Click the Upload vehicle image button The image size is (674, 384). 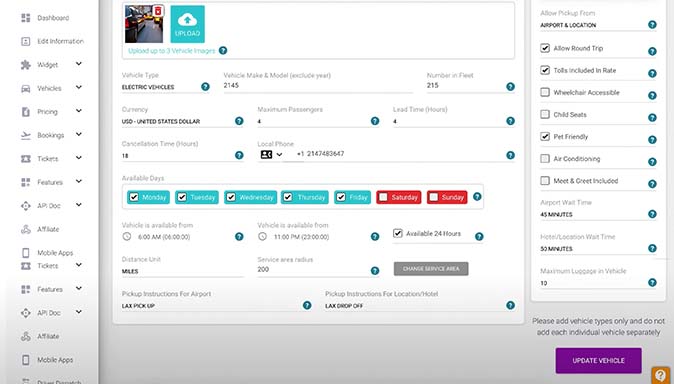click(x=187, y=24)
